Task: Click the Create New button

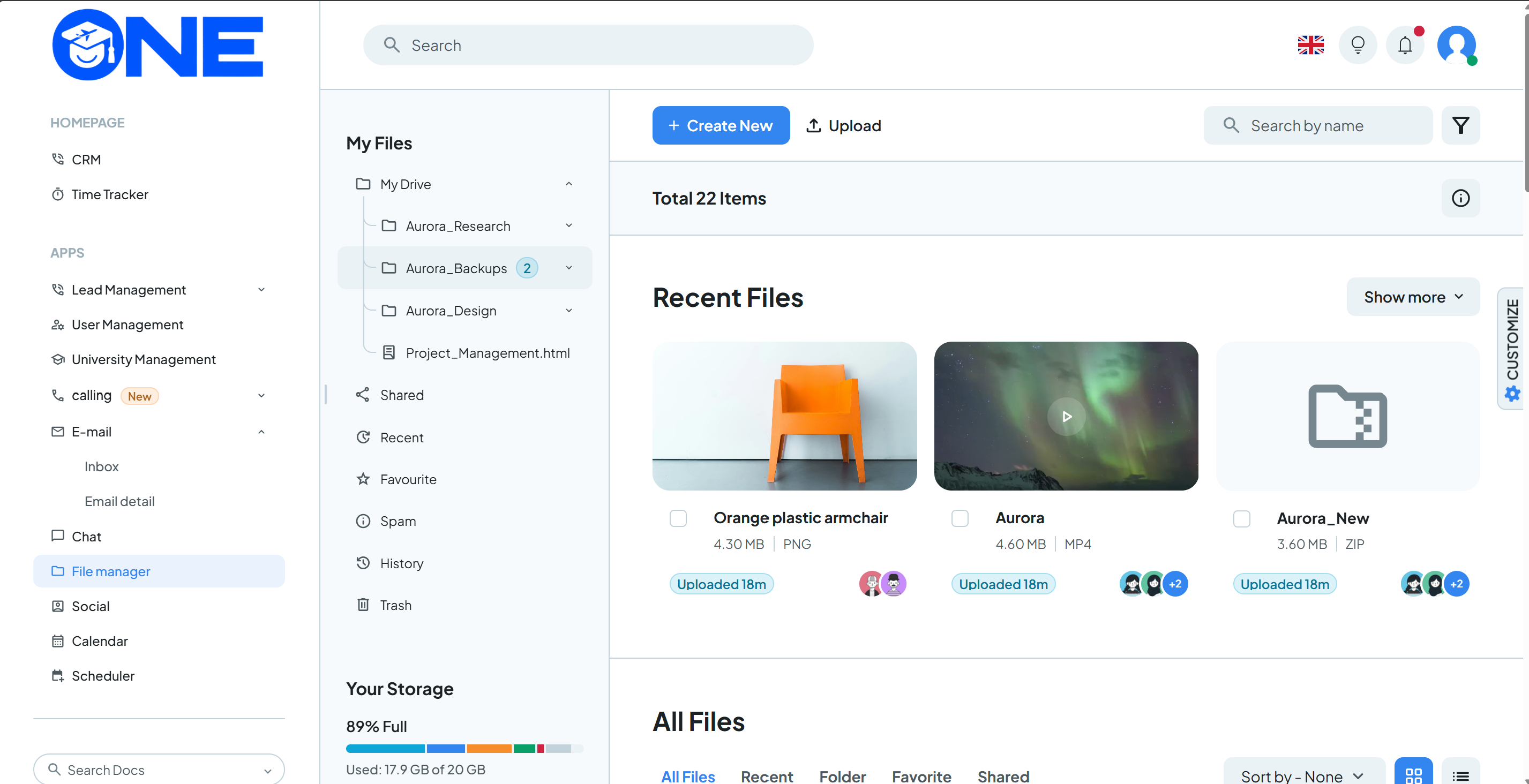Action: coord(721,125)
